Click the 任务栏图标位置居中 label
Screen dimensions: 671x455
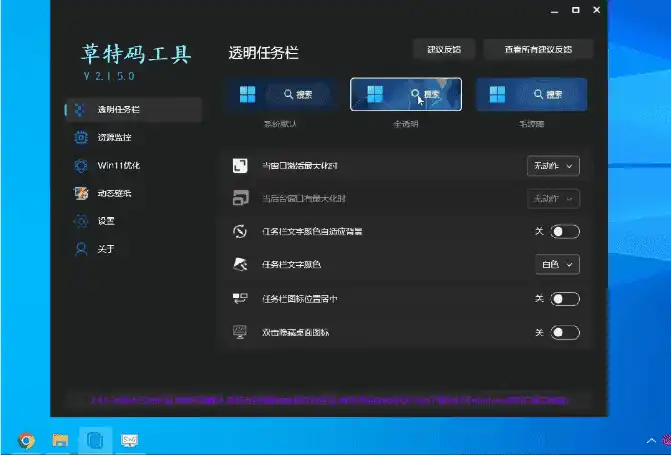coord(300,299)
